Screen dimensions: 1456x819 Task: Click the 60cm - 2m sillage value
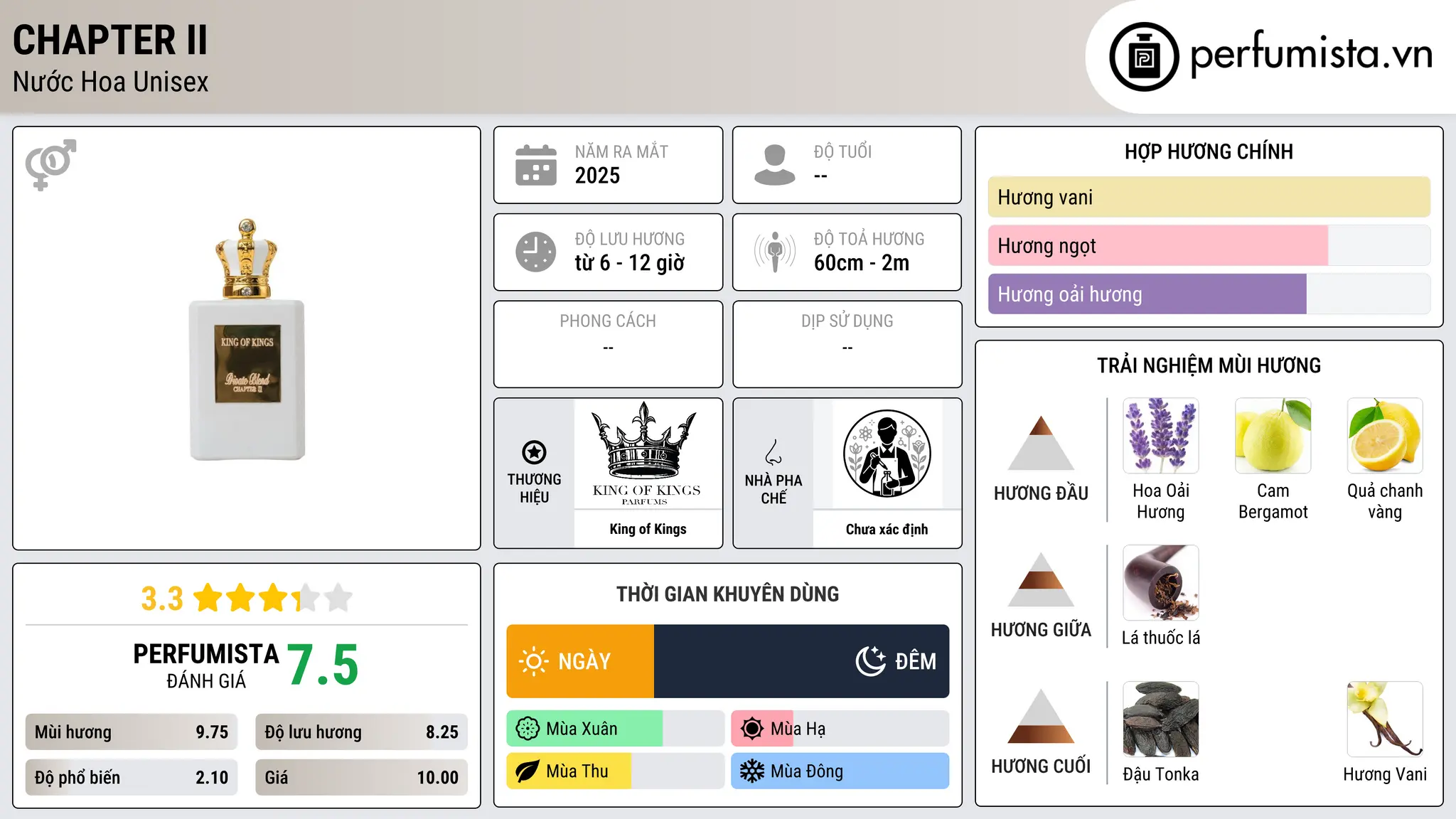pyautogui.click(x=862, y=263)
